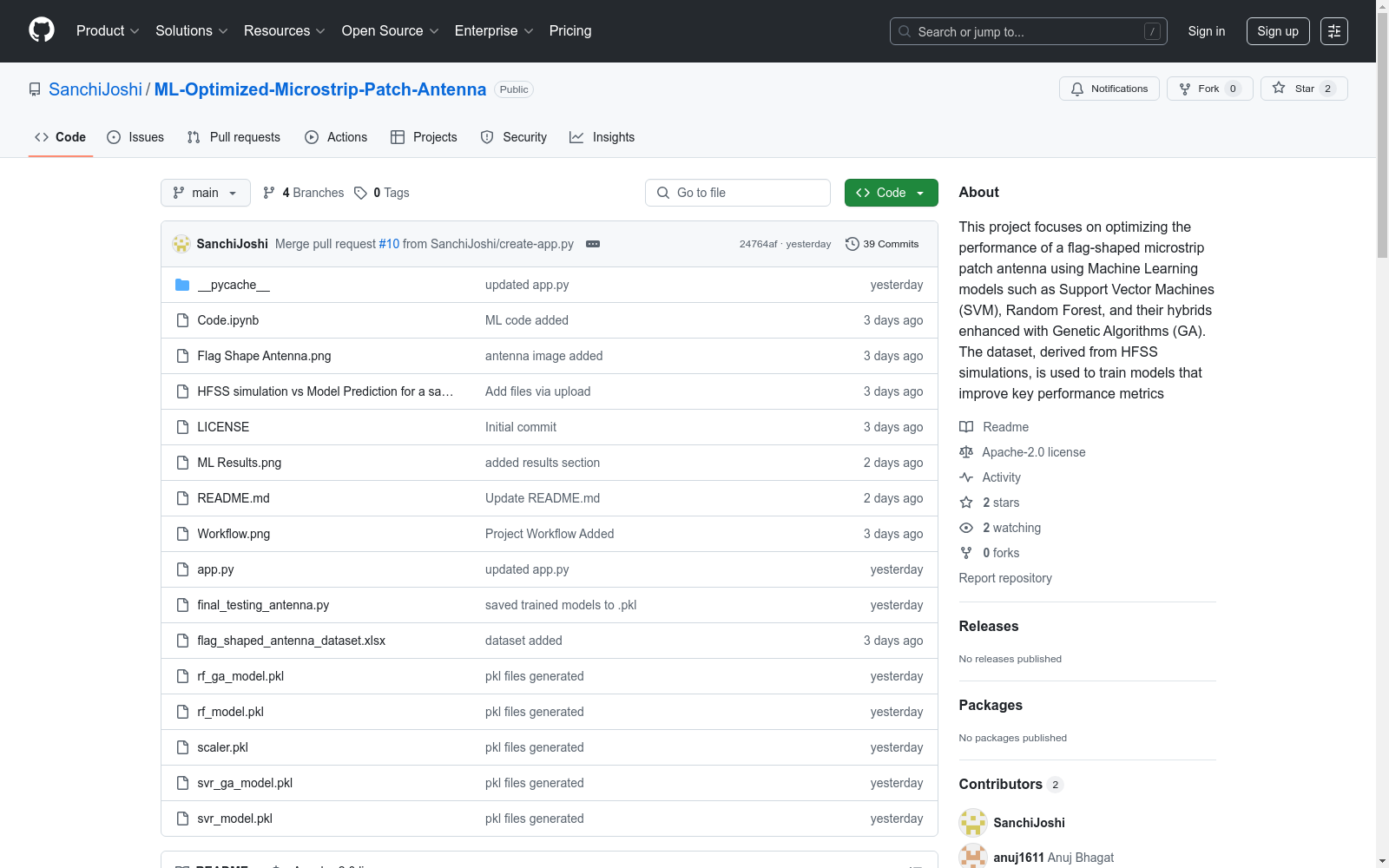
Task: Click the Readme book icon
Action: pyautogui.click(x=966, y=427)
